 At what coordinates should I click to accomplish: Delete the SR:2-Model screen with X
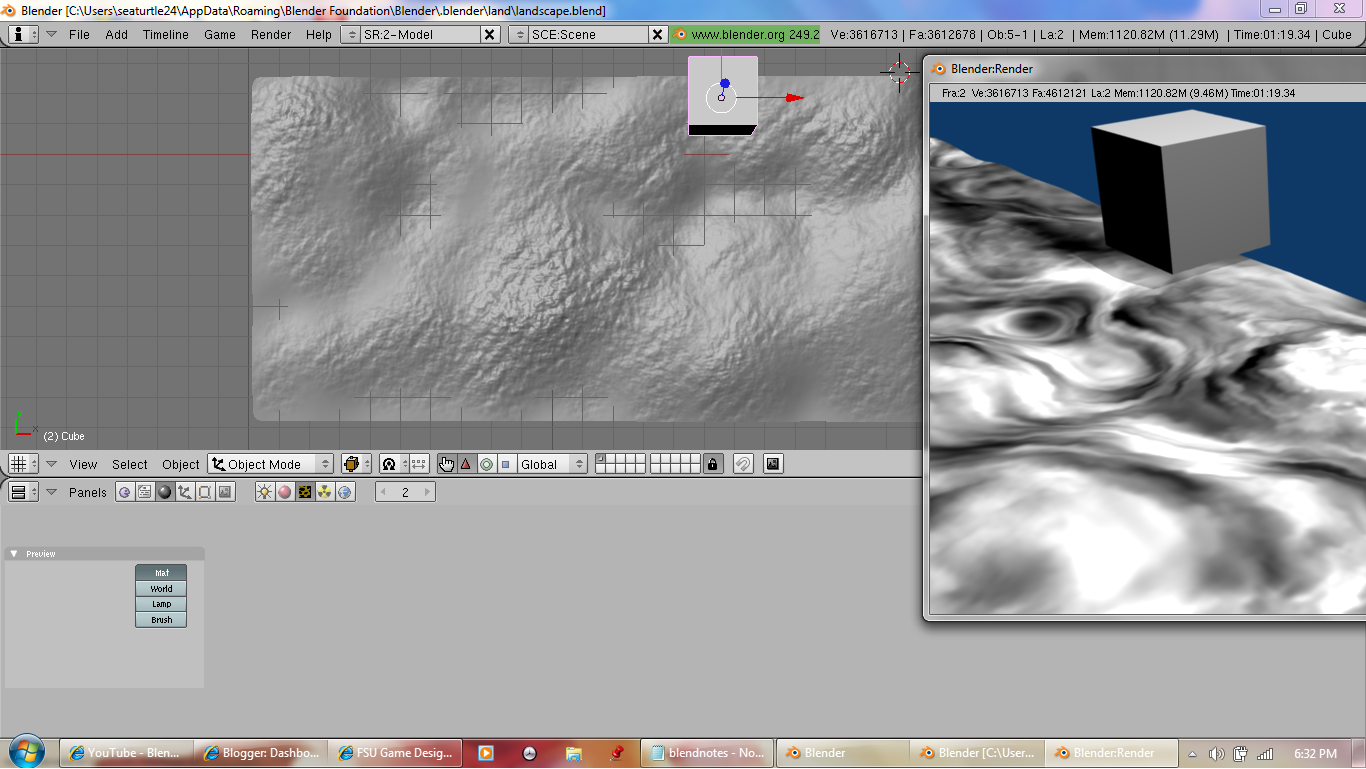(489, 34)
